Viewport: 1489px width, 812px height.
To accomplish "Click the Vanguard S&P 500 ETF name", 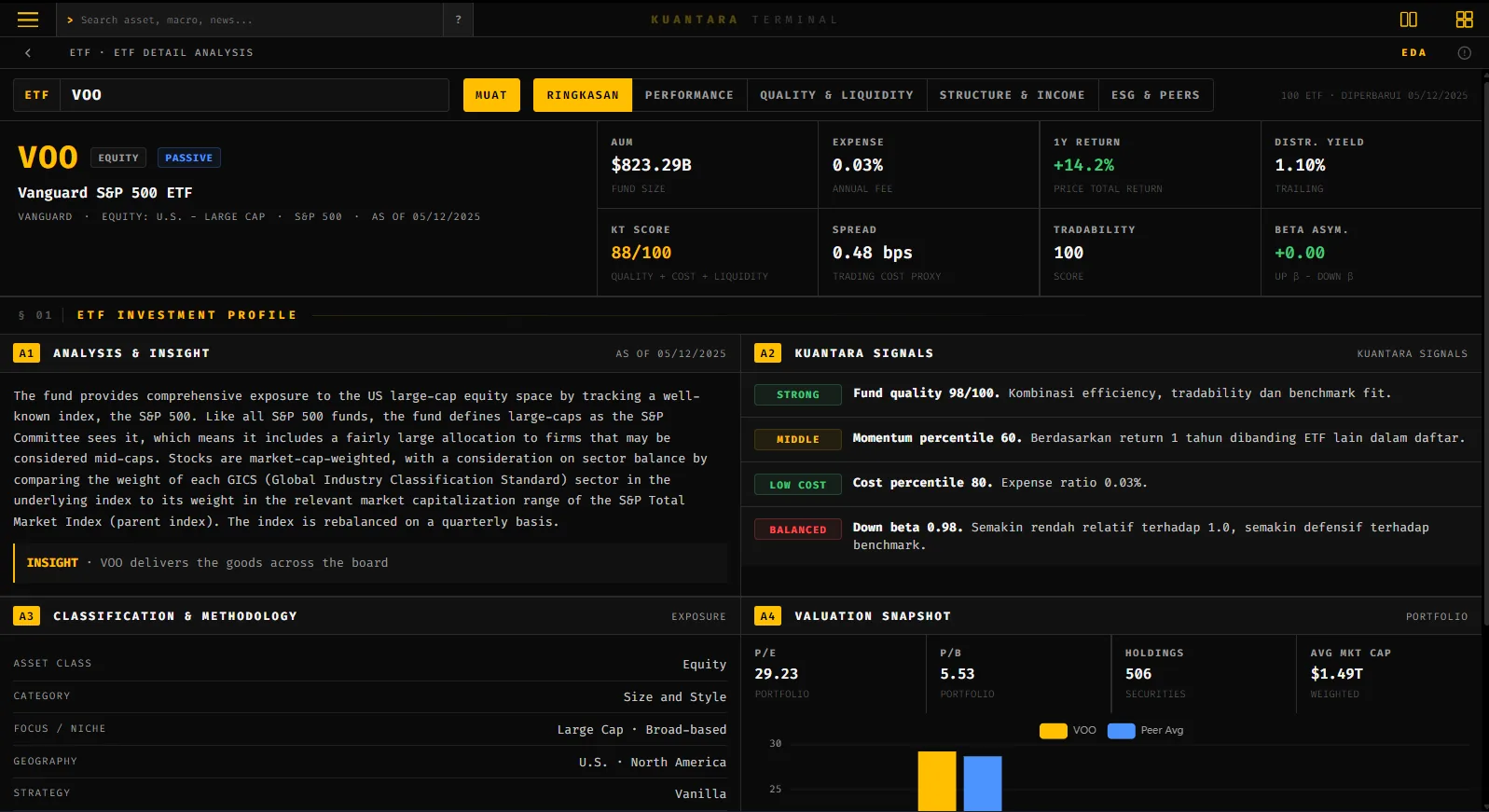I will pos(105,193).
